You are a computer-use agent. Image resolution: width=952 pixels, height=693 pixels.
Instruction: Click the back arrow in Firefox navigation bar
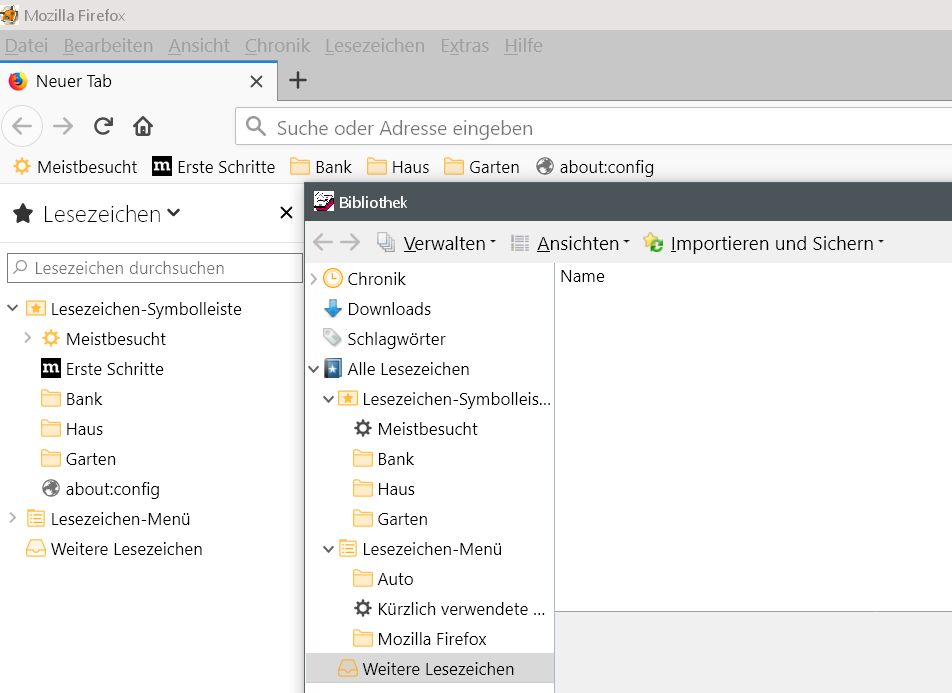(x=22, y=126)
